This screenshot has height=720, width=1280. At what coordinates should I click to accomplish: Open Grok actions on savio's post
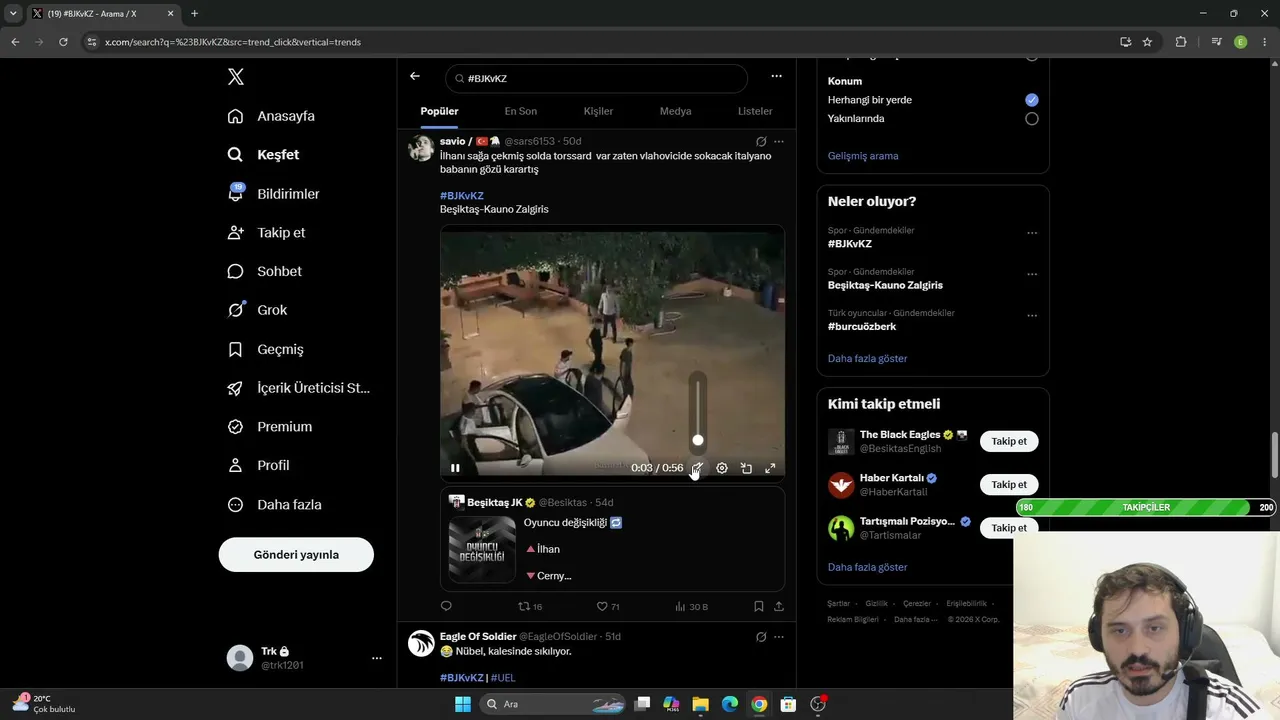[x=761, y=142]
